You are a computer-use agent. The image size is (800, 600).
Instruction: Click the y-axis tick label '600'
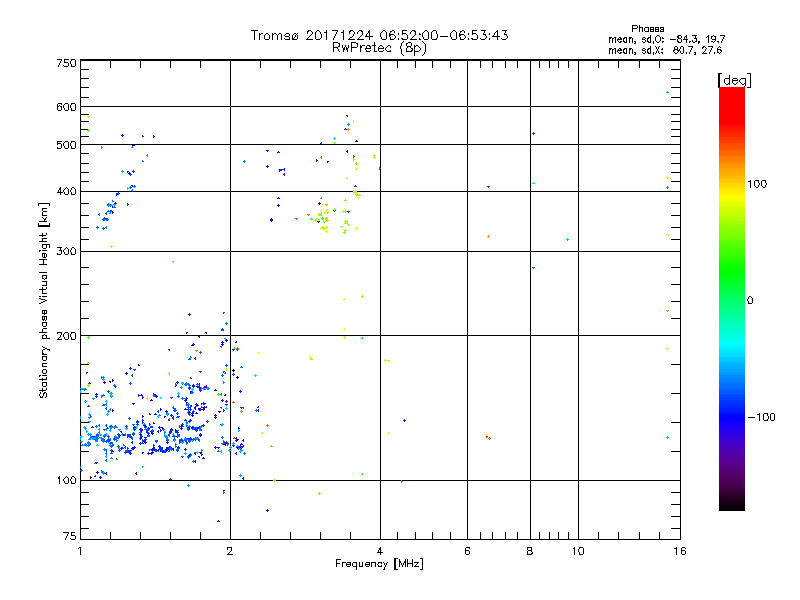(x=66, y=107)
